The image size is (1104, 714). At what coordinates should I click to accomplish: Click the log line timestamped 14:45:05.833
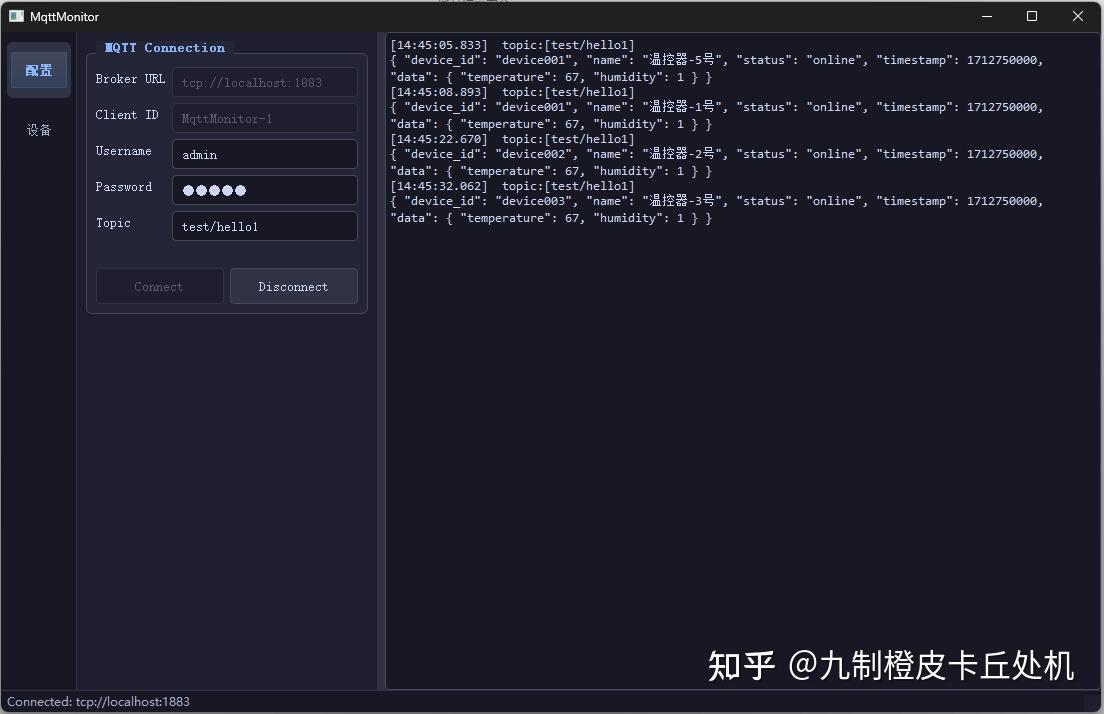(513, 45)
